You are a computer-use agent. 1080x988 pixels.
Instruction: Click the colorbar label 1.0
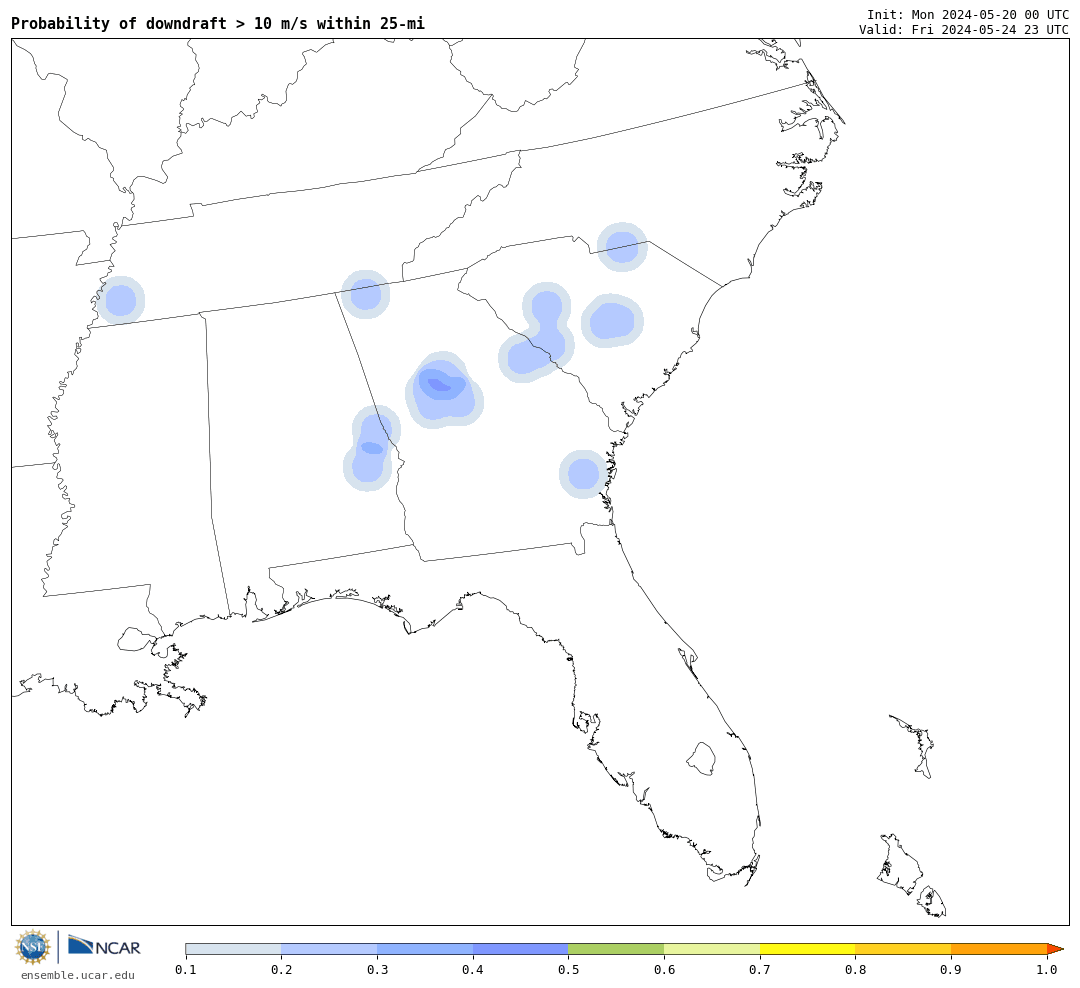pos(1047,970)
